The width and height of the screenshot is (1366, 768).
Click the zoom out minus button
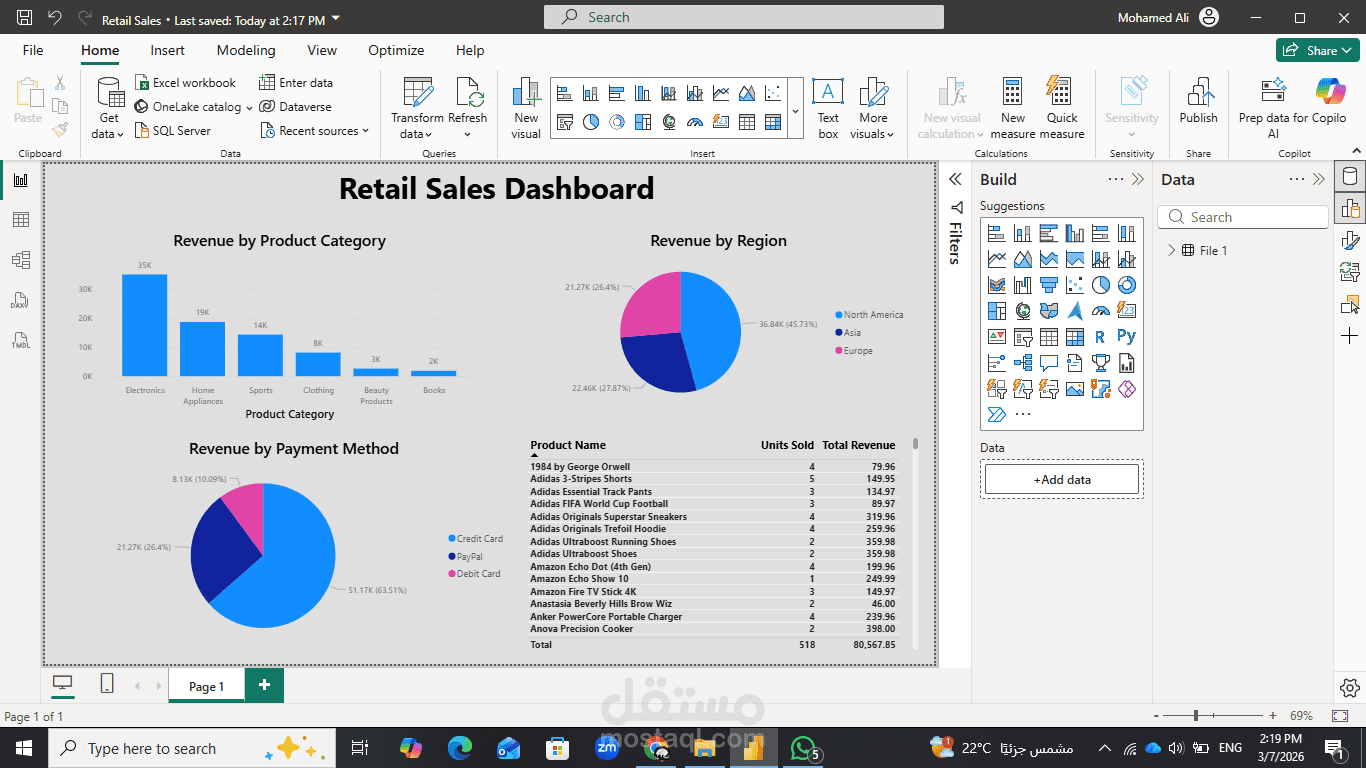tap(1157, 716)
